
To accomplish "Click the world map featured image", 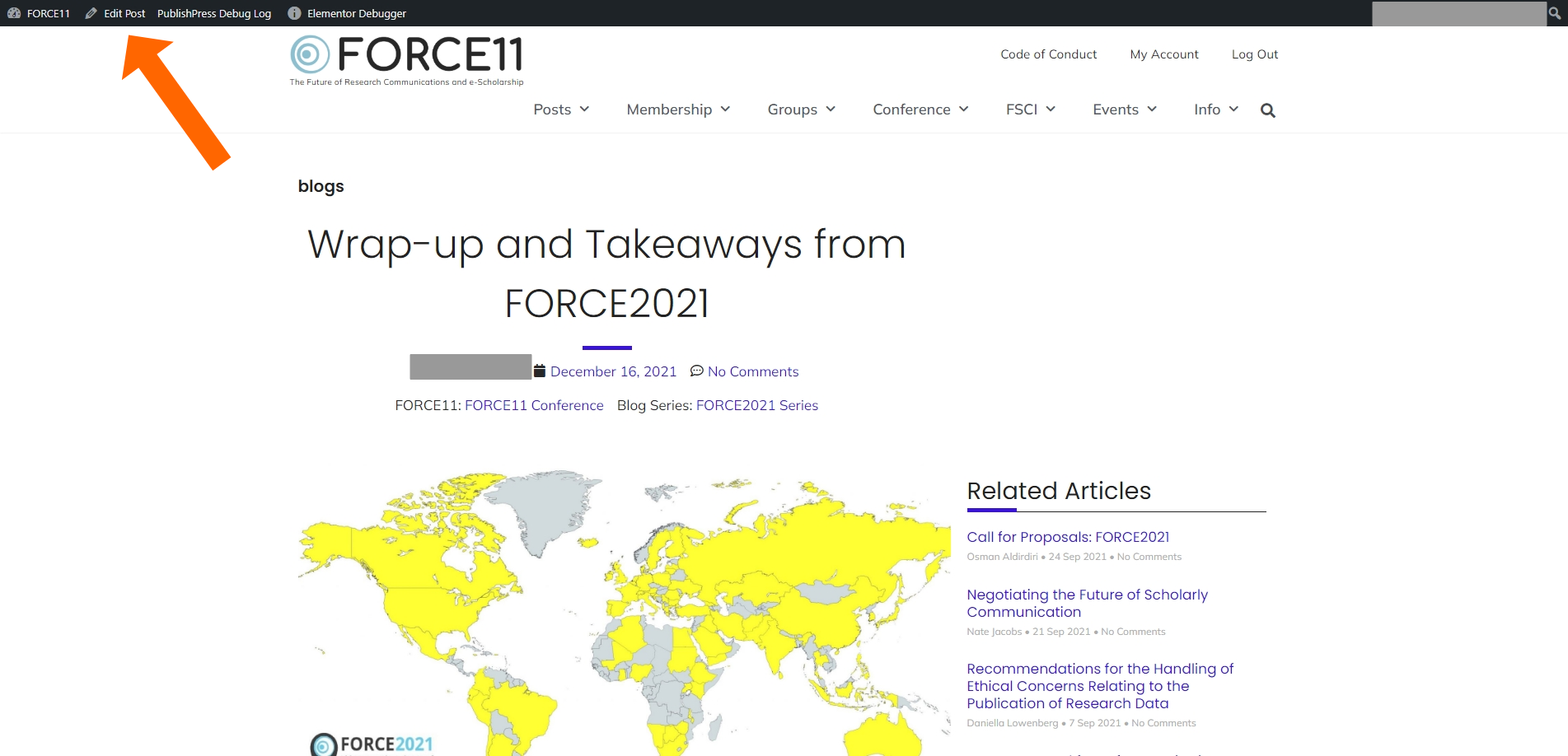I will [x=625, y=614].
